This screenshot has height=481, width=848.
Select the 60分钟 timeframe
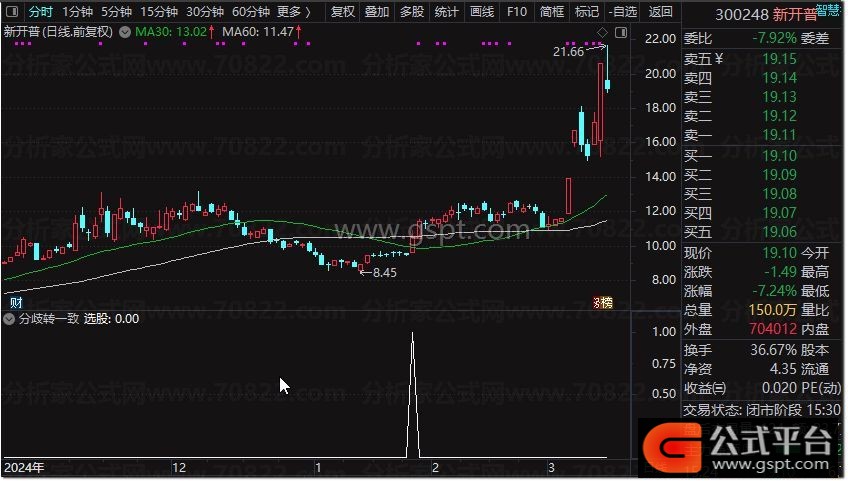click(251, 11)
